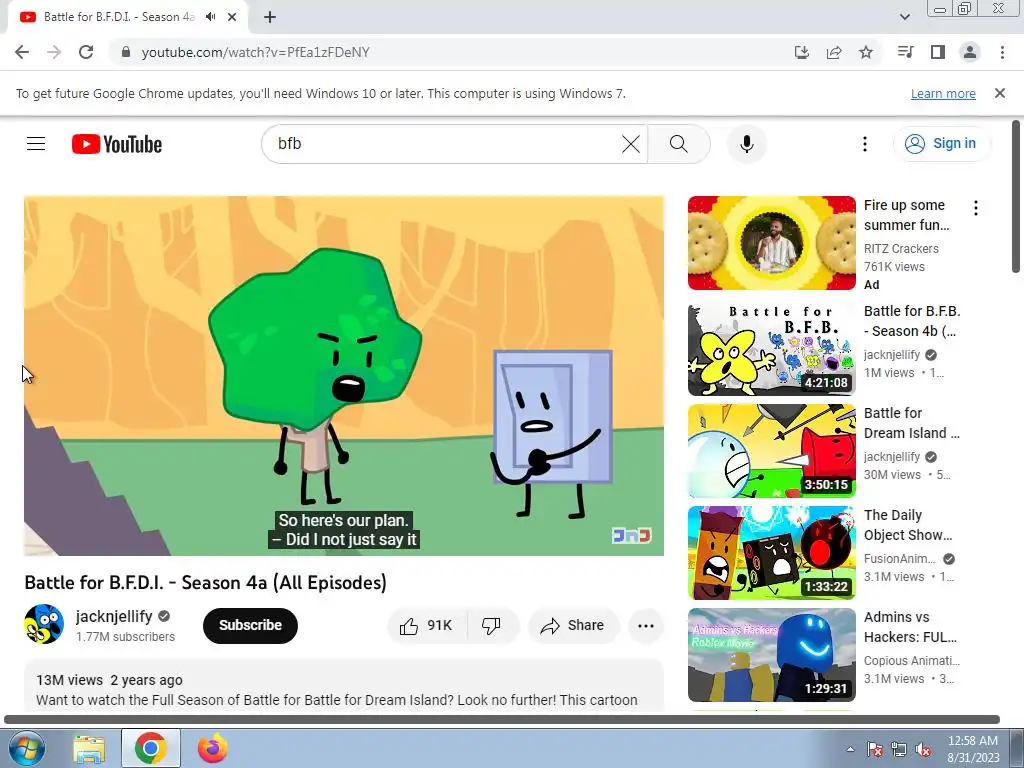Open the media controls icon in Chrome toolbar
1024x768 pixels.
click(906, 52)
